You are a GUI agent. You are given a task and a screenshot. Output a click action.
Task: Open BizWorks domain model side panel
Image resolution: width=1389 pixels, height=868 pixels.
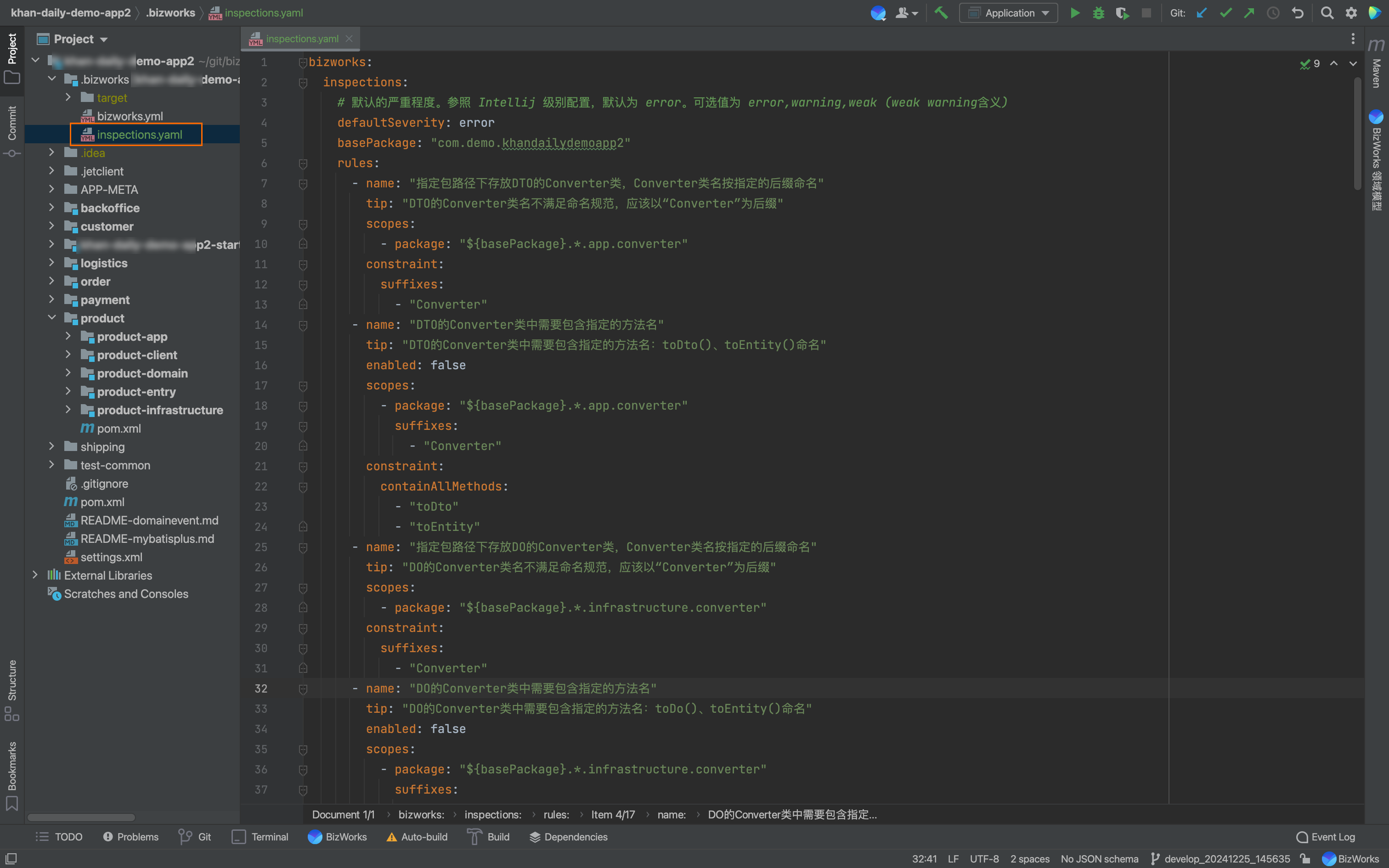(1377, 160)
